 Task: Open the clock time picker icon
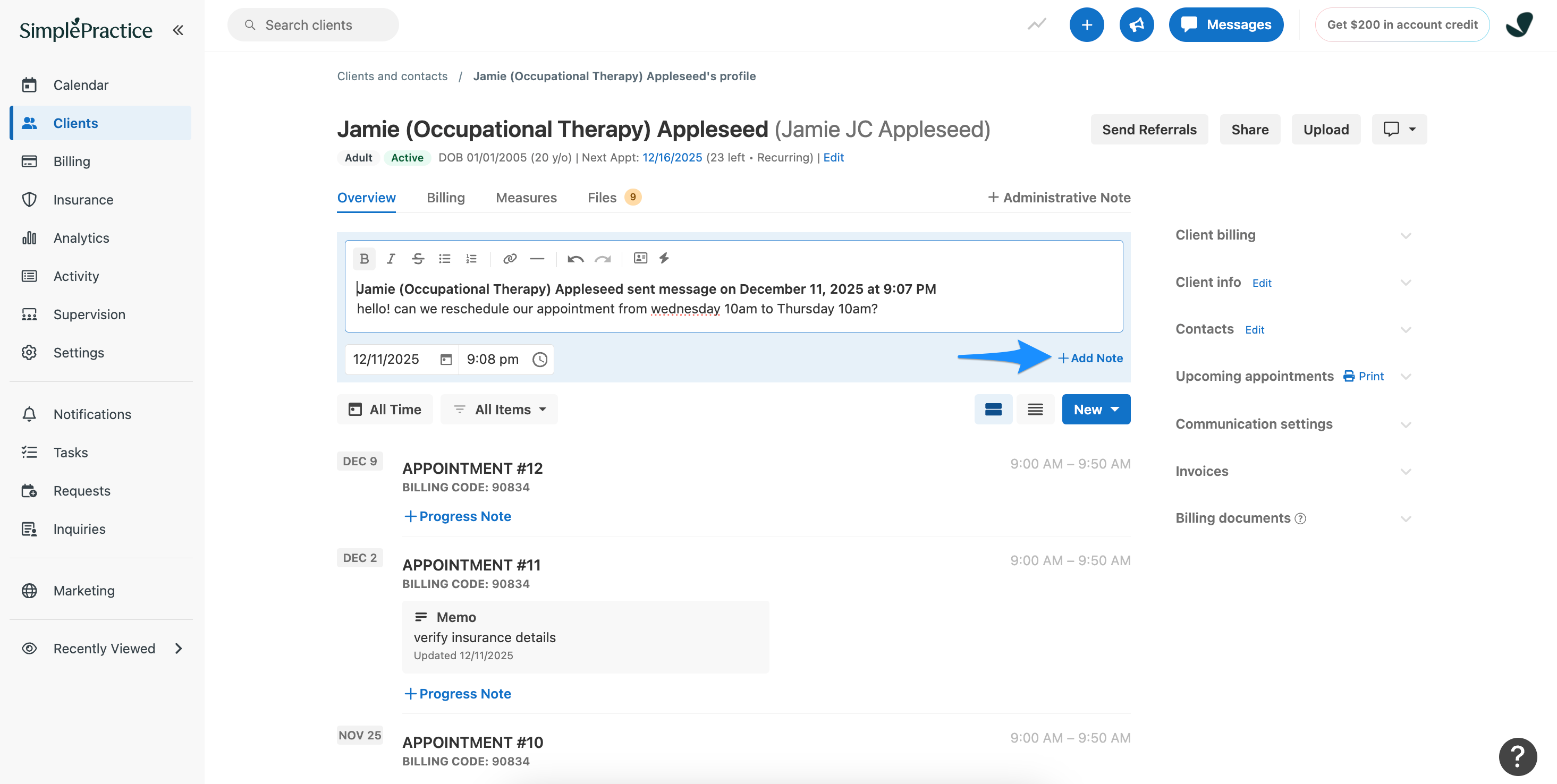click(x=540, y=360)
